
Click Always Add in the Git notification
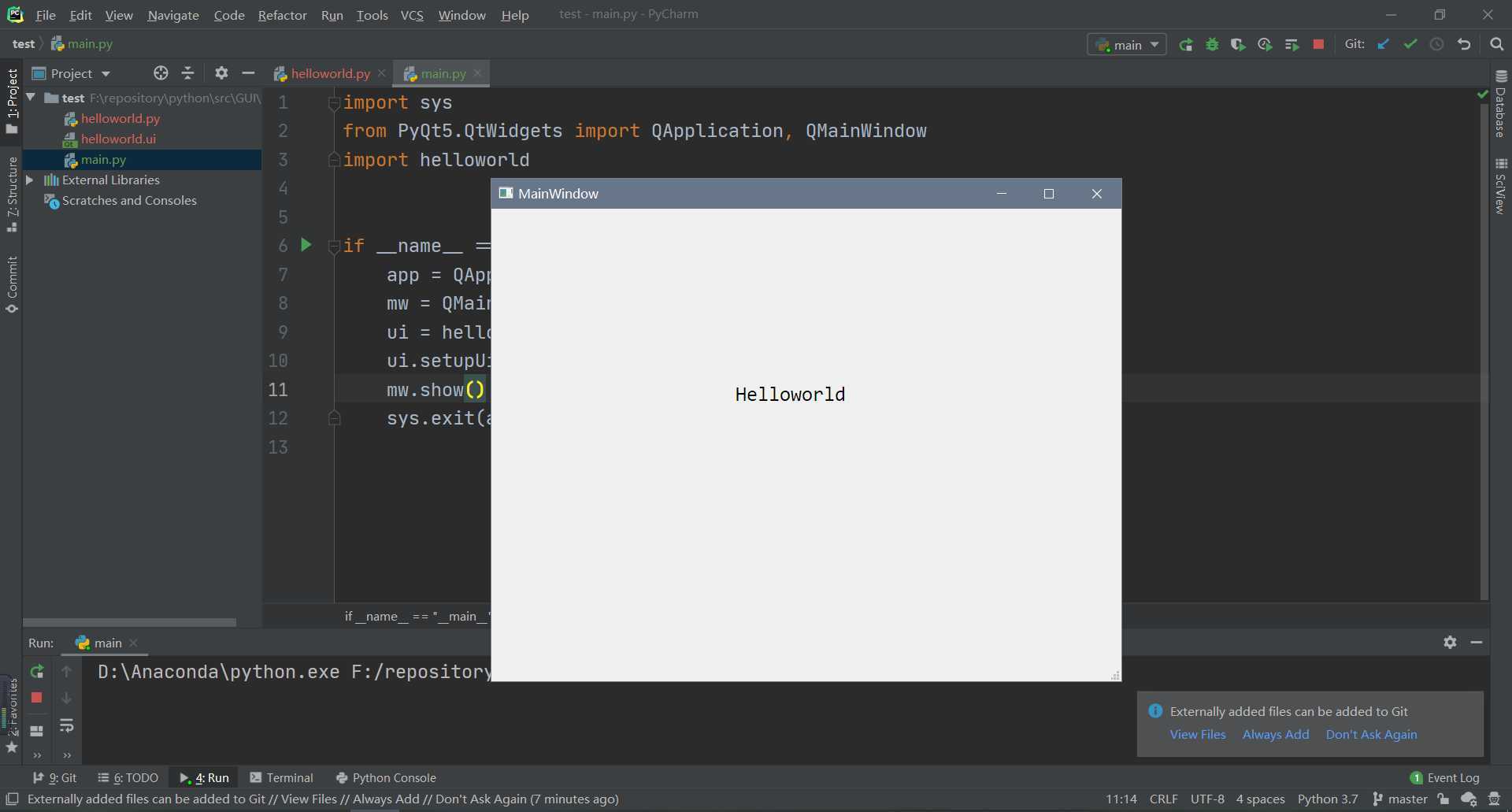pyautogui.click(x=1276, y=735)
